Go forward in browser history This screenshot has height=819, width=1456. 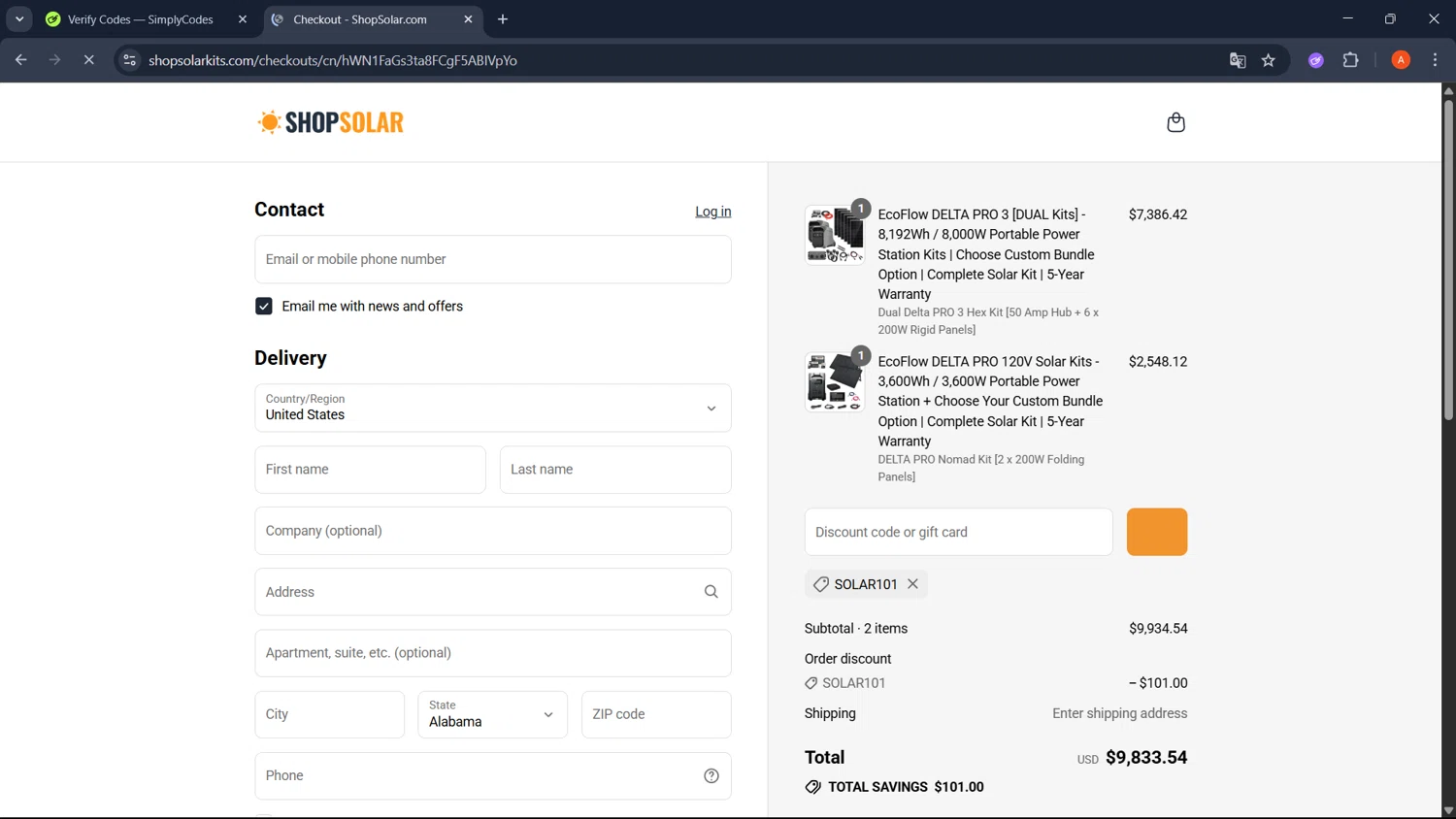pyautogui.click(x=54, y=60)
